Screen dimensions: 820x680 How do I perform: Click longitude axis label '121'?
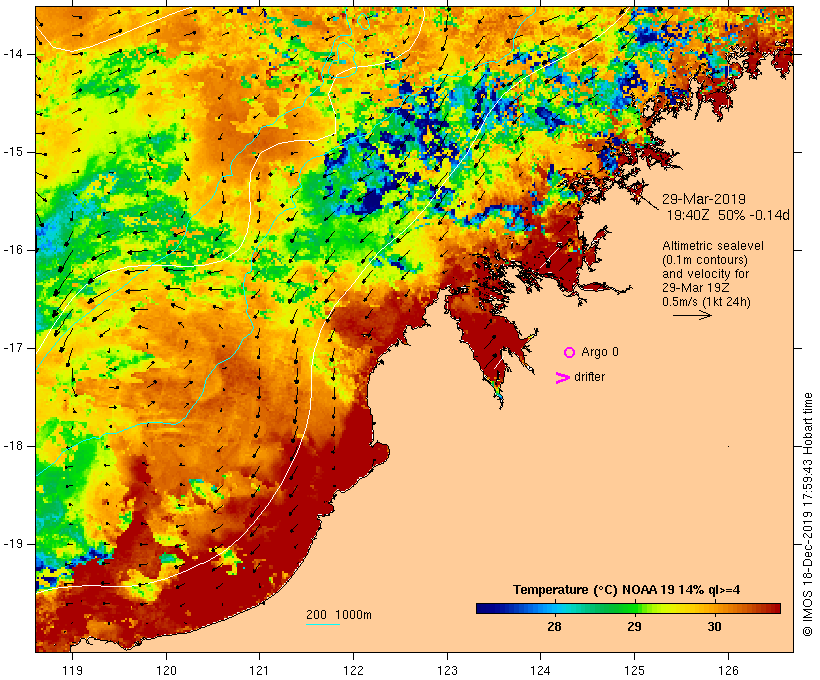(x=259, y=671)
